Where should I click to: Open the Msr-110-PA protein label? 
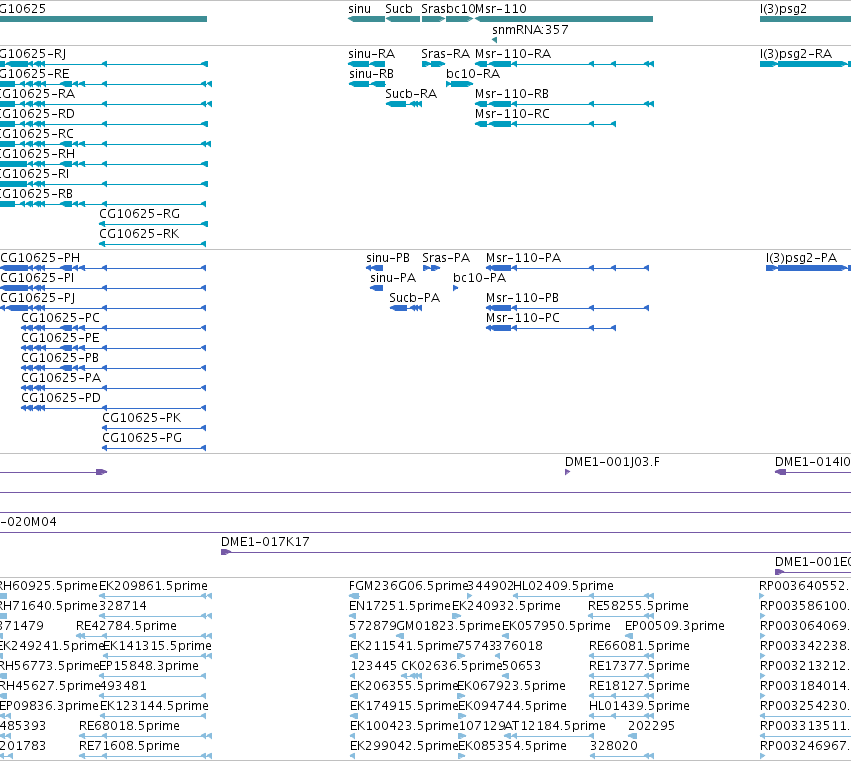coord(524,258)
